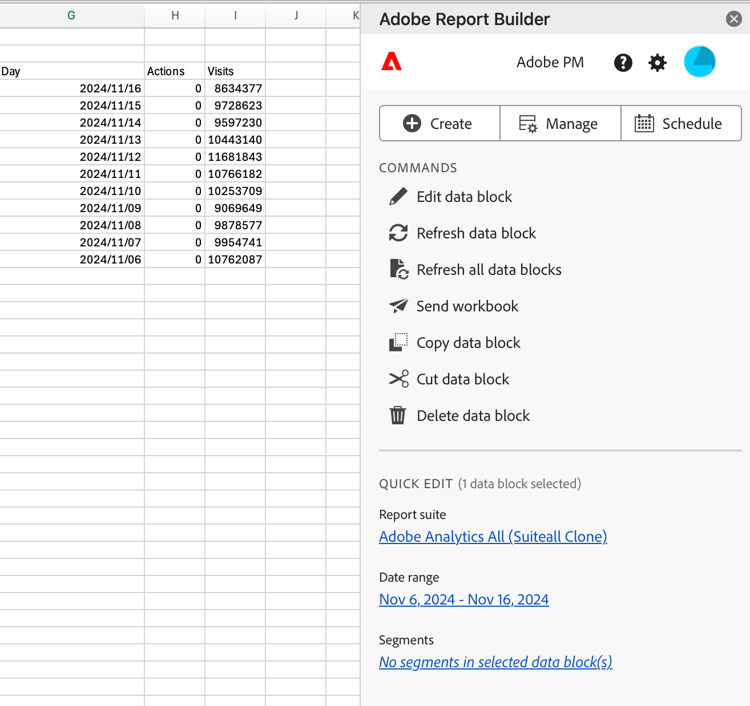Switch to the Create tab

click(439, 124)
